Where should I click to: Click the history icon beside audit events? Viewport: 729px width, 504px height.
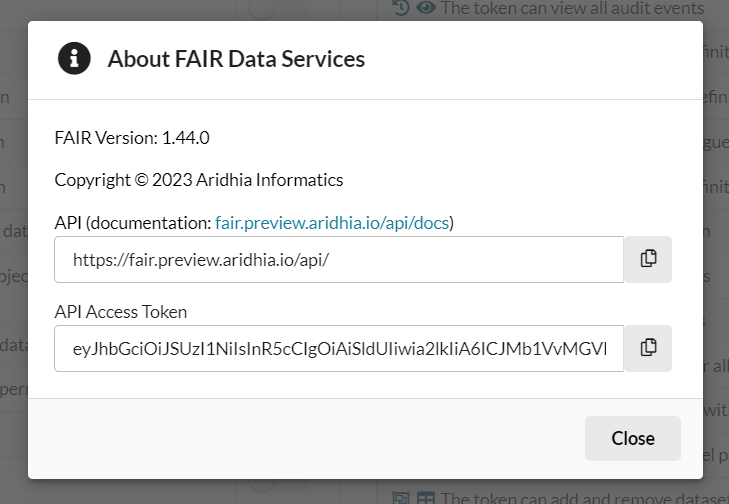[x=401, y=8]
